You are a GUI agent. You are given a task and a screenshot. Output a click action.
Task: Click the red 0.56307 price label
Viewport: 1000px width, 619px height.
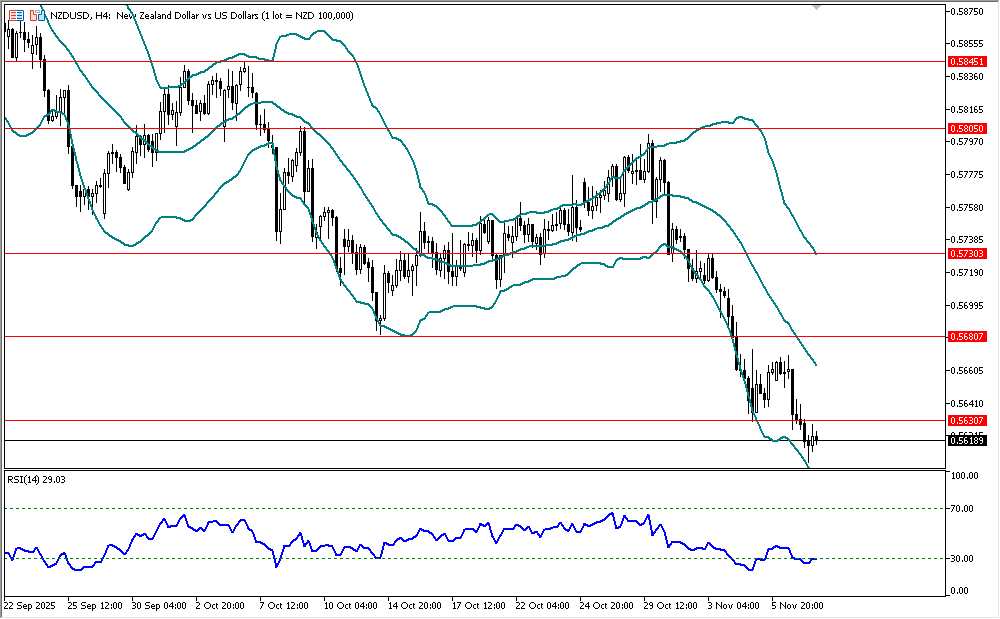tap(967, 421)
